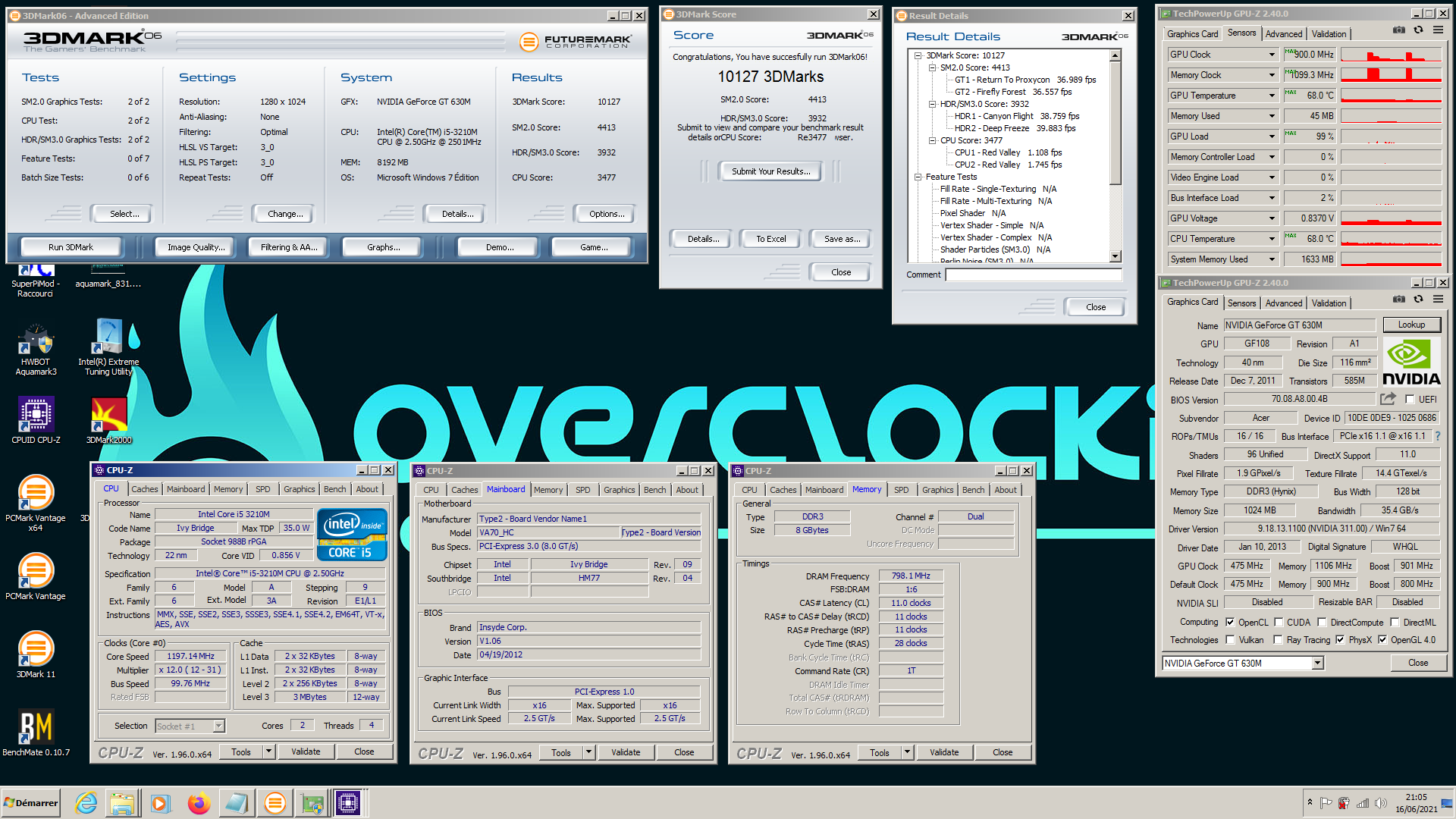Toggle DirectCompute checkbox
Image resolution: width=1456 pixels, height=819 pixels.
pos(1322,623)
